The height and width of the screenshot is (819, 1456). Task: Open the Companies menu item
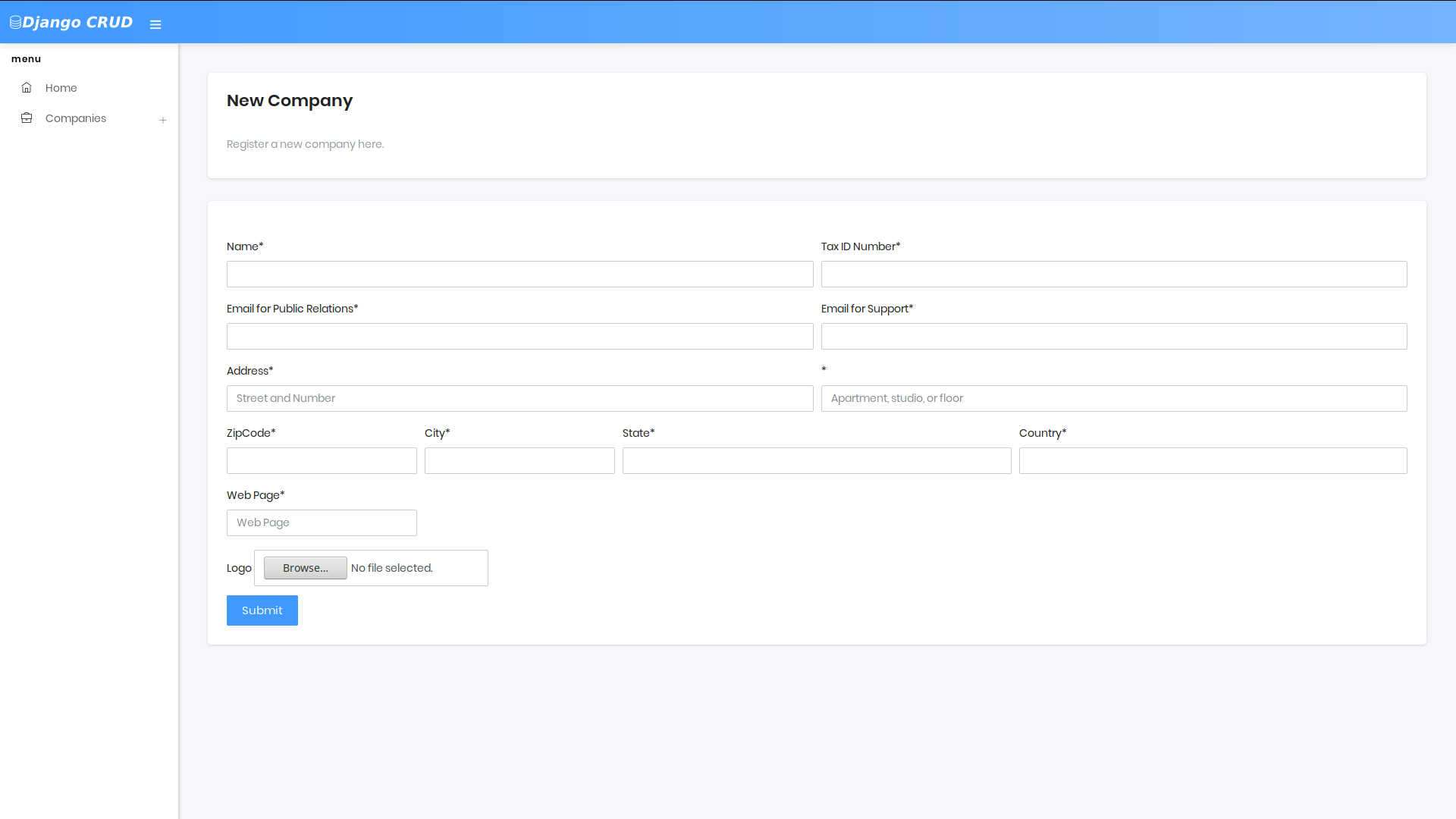[76, 118]
